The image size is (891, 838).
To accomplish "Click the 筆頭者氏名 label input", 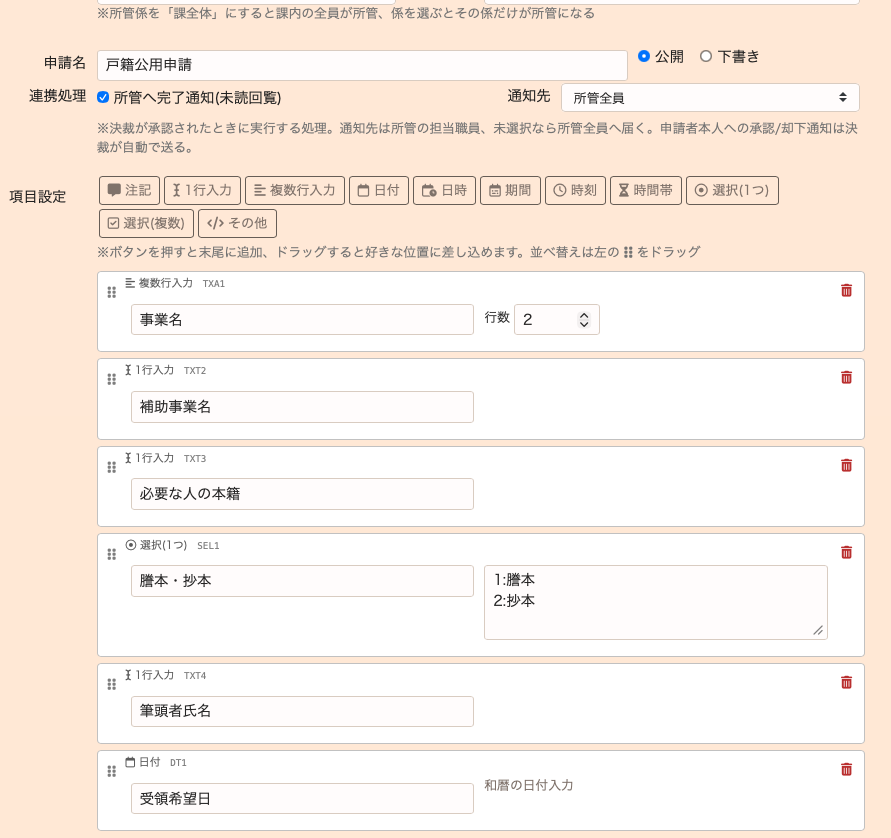I will pos(302,711).
